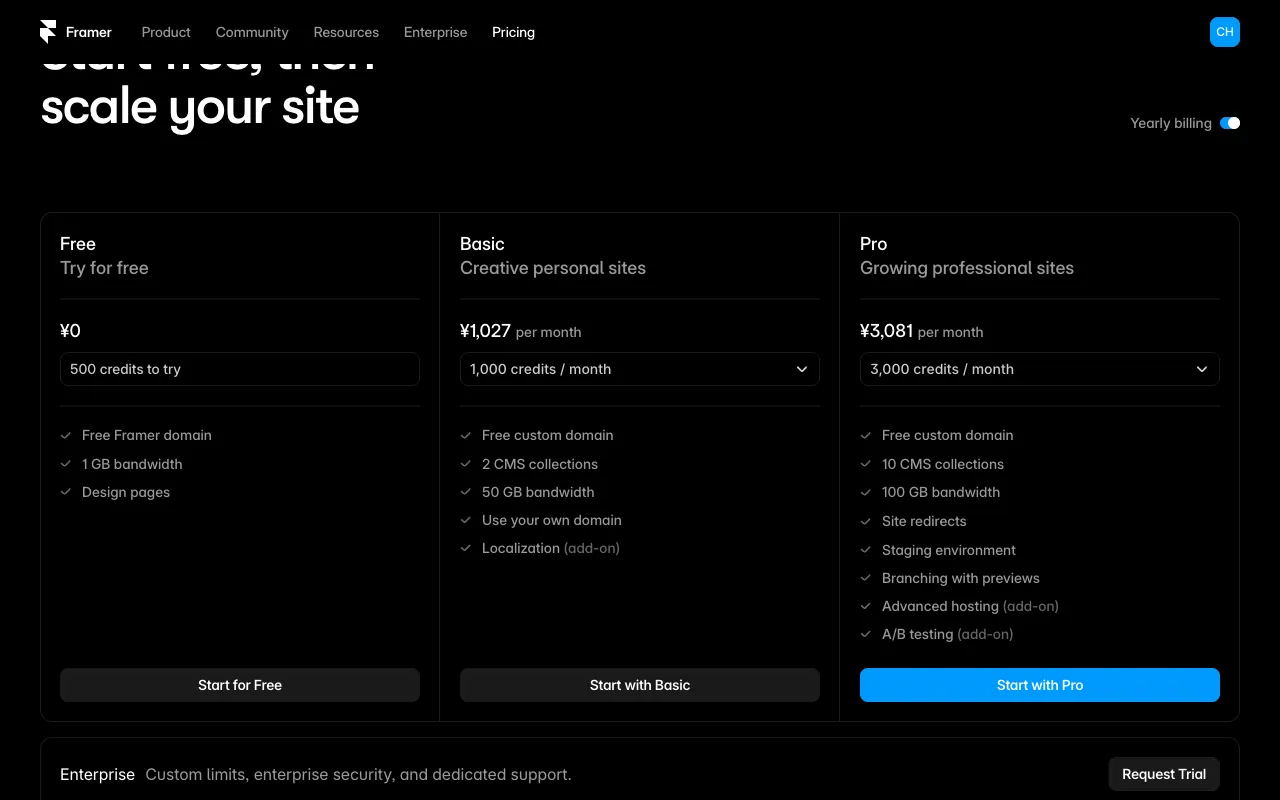Click the 500 credits to try field

240,369
